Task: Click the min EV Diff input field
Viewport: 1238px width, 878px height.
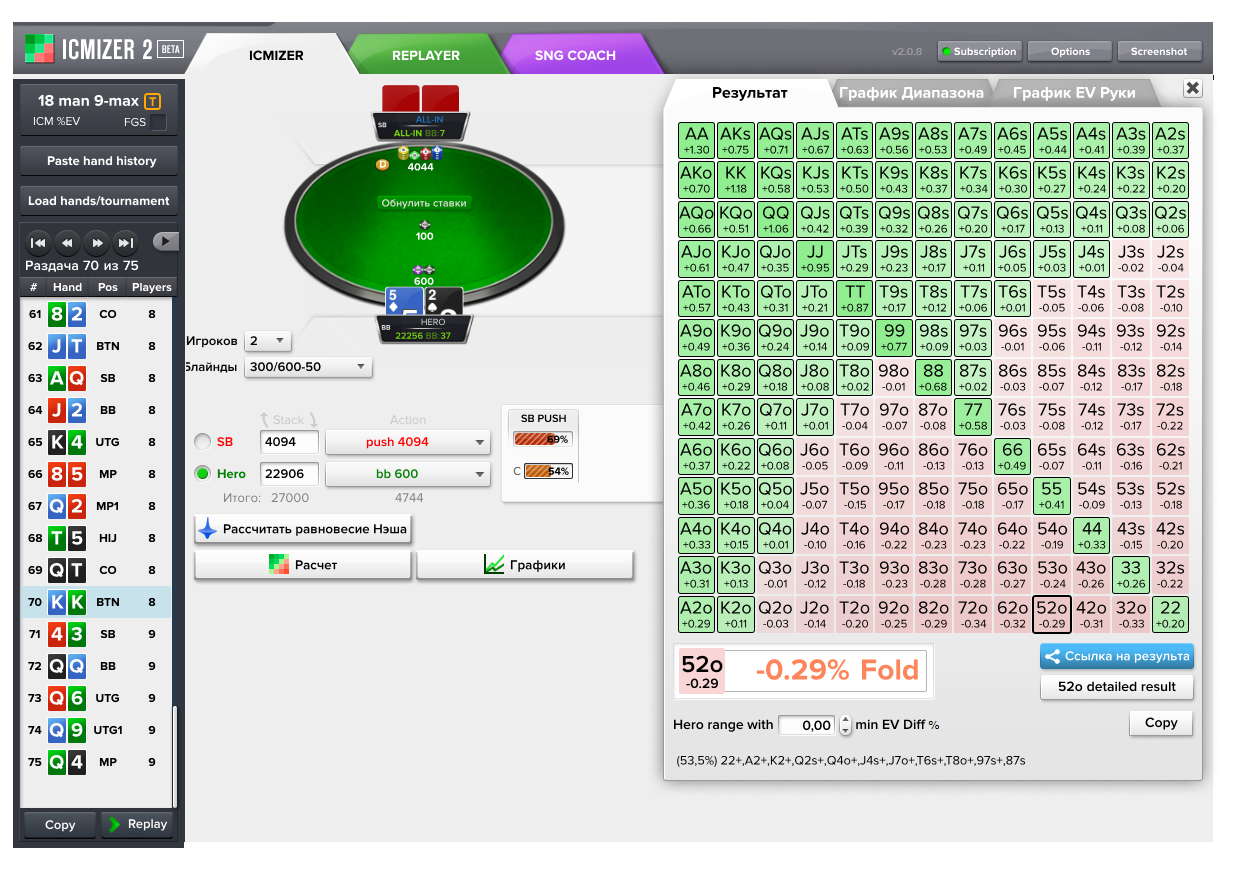Action: [806, 725]
